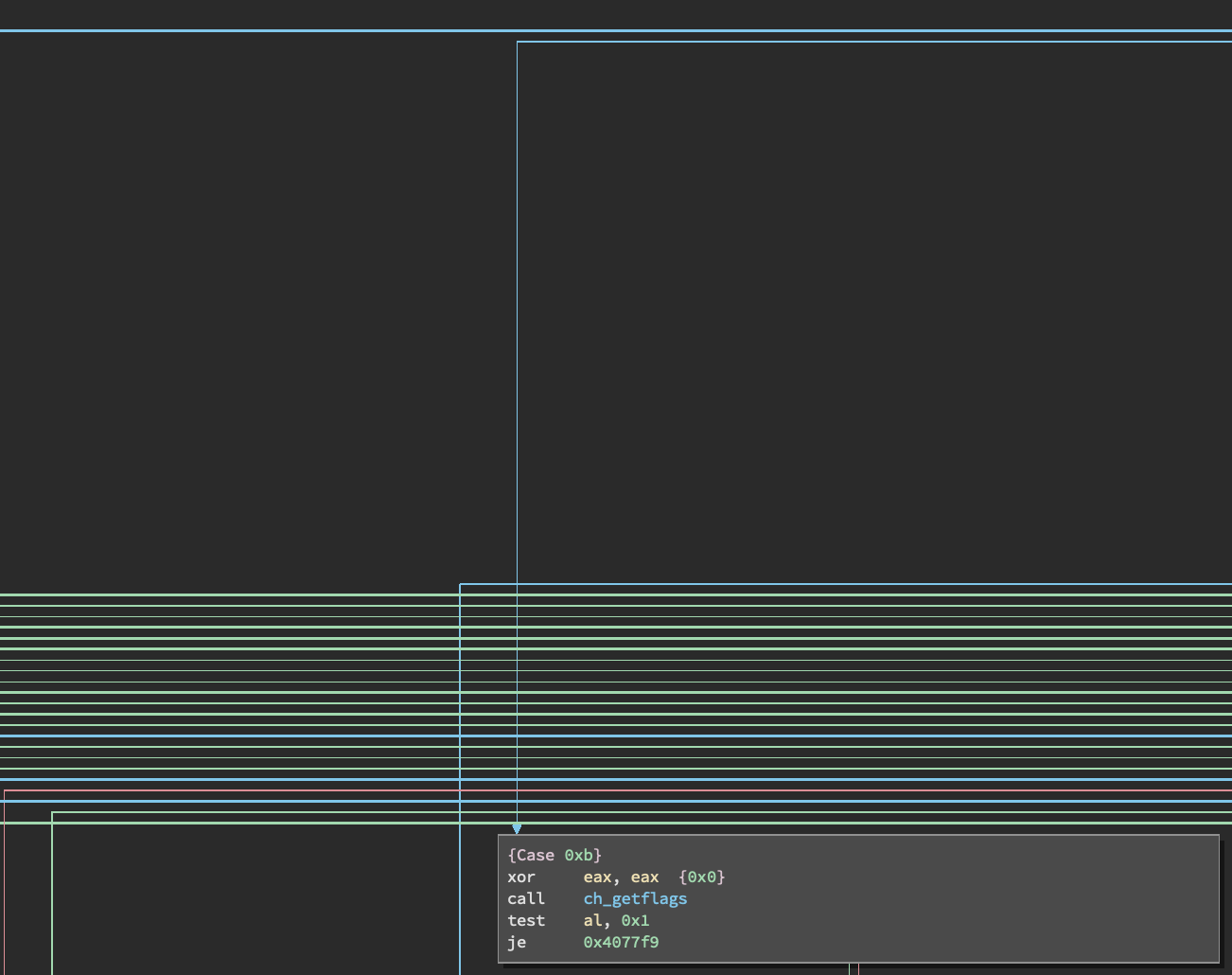Click the al register operand

[x=592, y=920]
